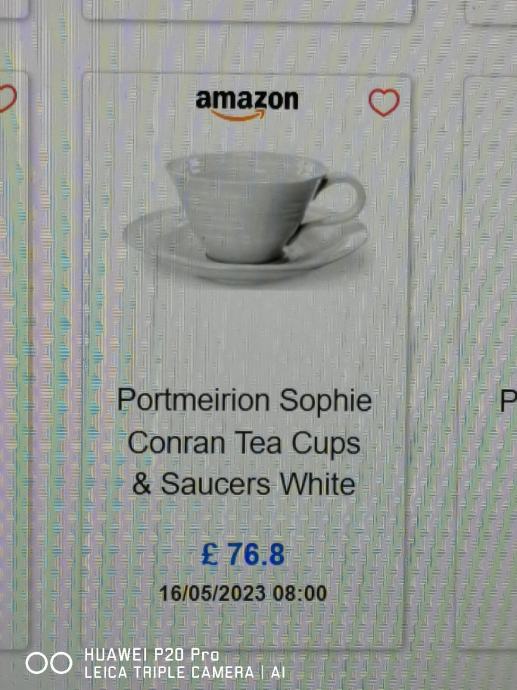
Task: Open the partly visible card on the left
Action: (13, 359)
